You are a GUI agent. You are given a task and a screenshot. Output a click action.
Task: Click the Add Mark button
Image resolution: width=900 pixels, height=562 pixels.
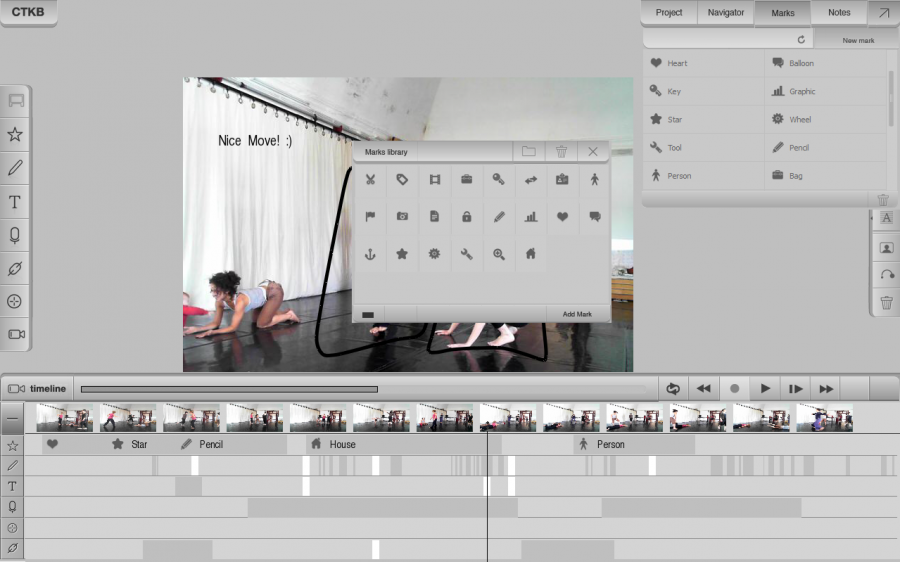tap(577, 314)
